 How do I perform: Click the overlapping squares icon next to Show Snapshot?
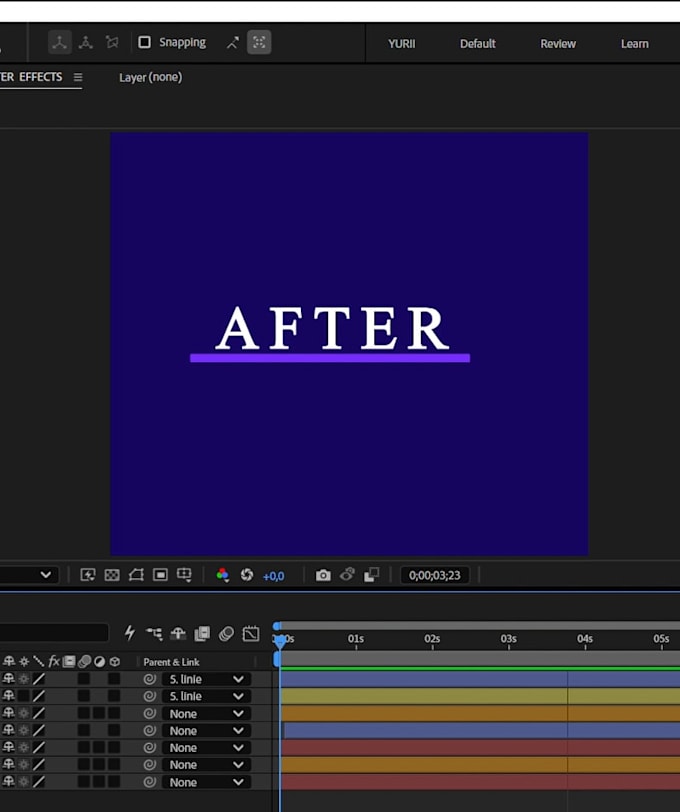click(371, 575)
